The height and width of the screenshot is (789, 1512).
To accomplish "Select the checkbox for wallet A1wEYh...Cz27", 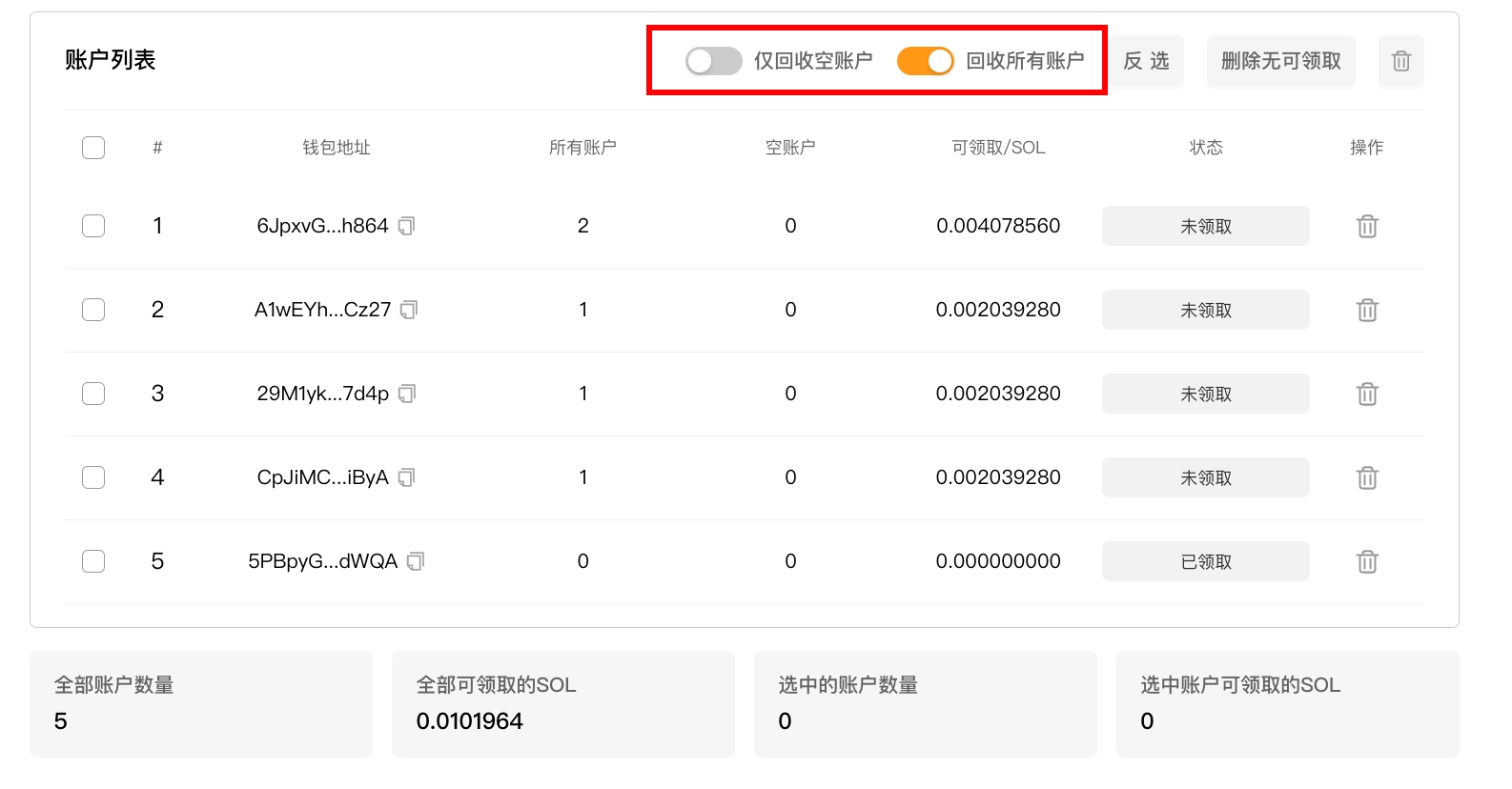I will [93, 311].
